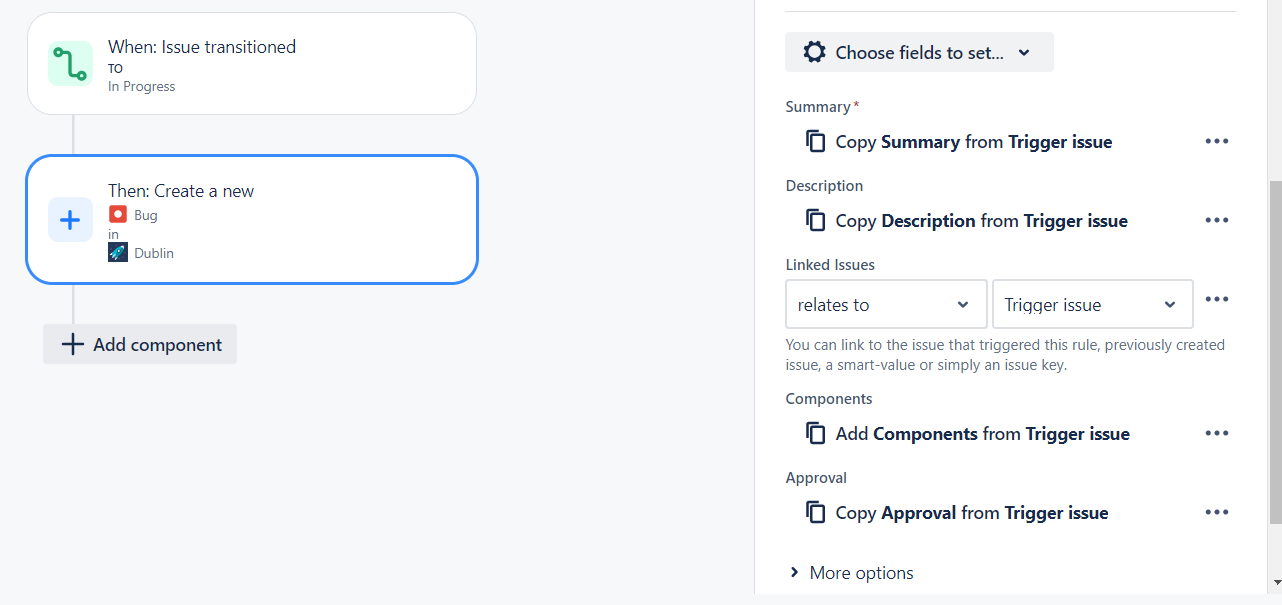This screenshot has width=1282, height=605.
Task: Click the copy icon next to Copy Description
Action: (x=815, y=220)
